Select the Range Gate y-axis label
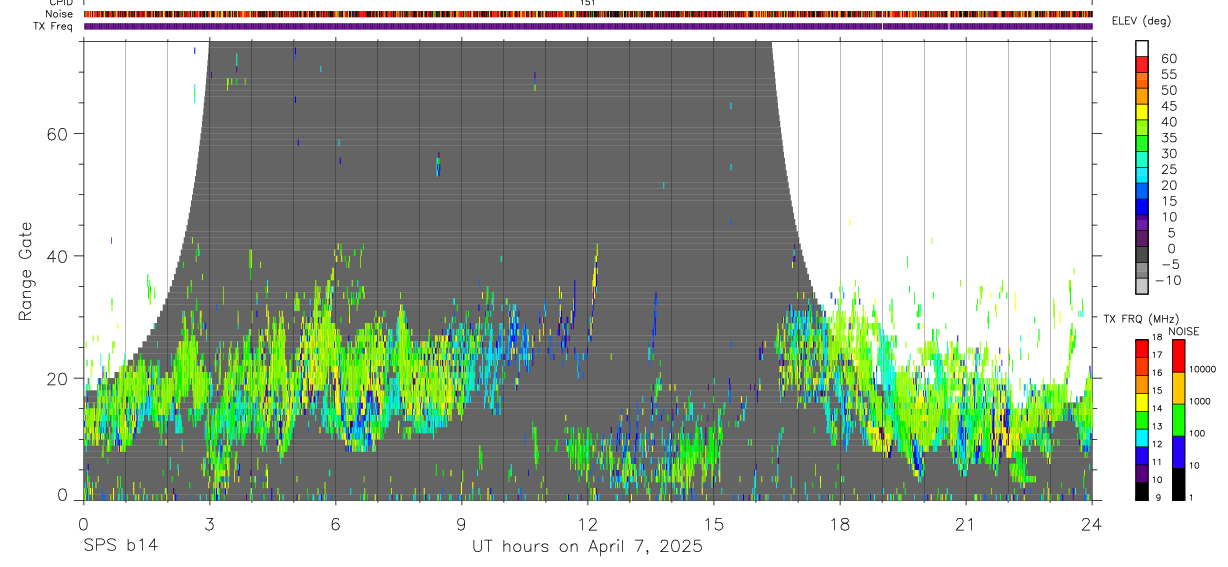The width and height of the screenshot is (1228, 567). (x=25, y=271)
